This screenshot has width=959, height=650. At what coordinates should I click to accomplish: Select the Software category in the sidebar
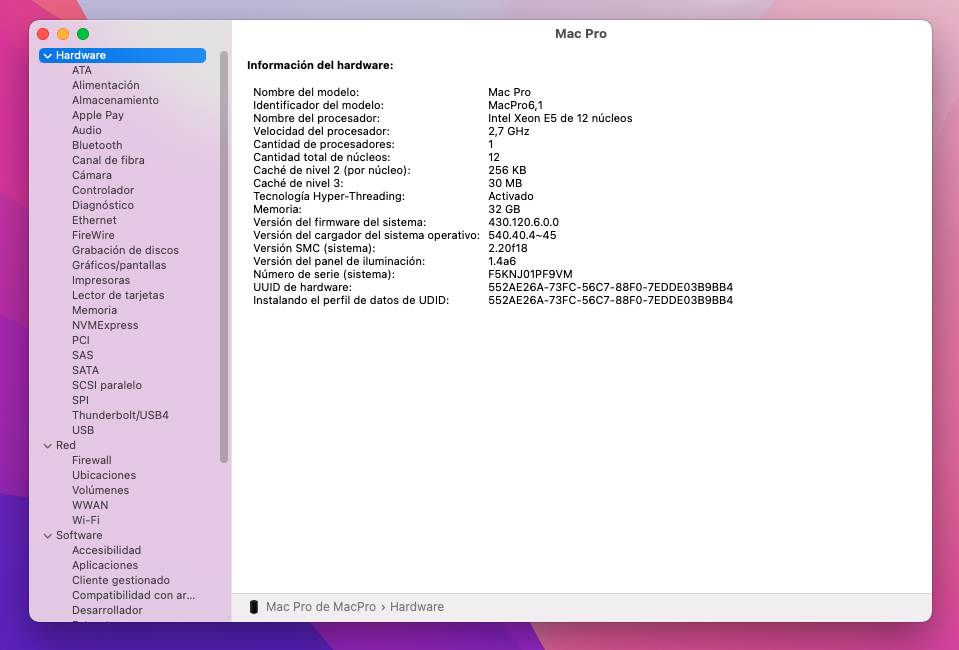tap(79, 535)
